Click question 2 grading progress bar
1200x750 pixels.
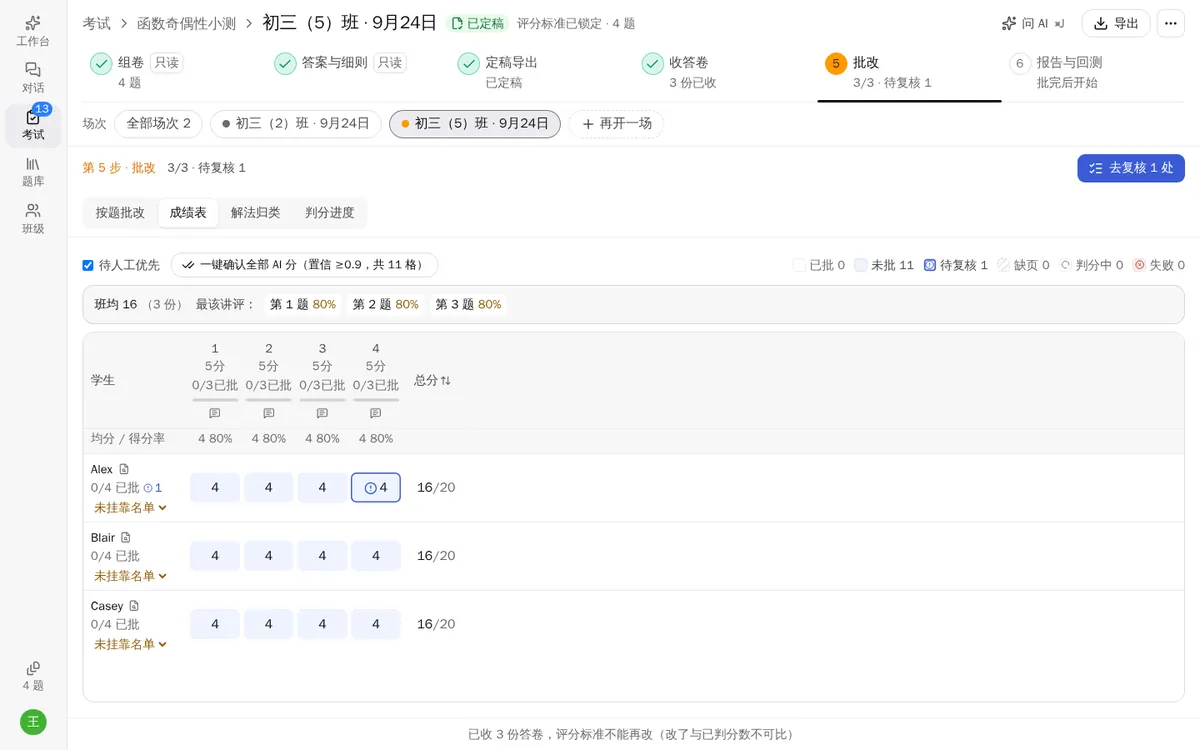pos(269,400)
